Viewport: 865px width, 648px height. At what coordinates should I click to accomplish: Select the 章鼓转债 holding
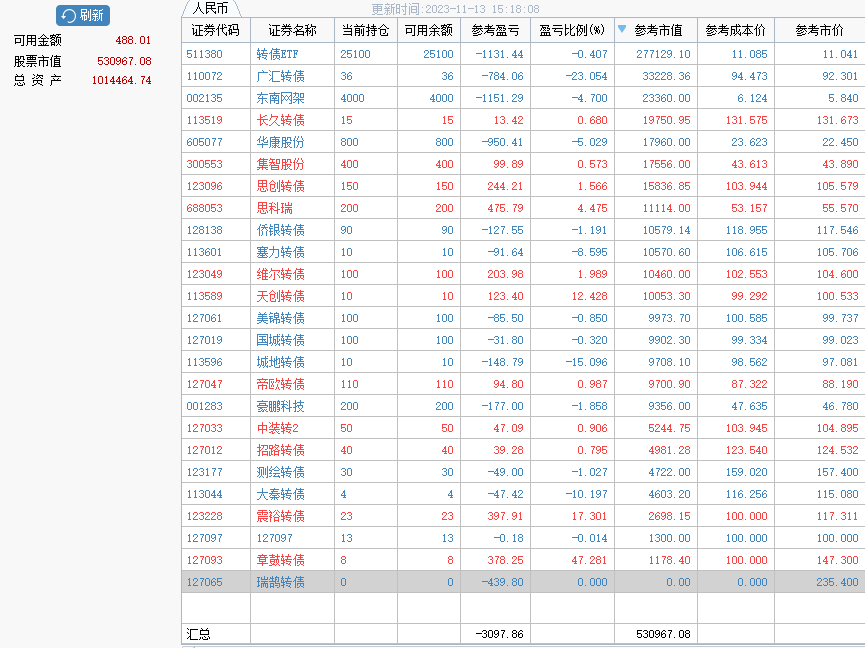280,560
